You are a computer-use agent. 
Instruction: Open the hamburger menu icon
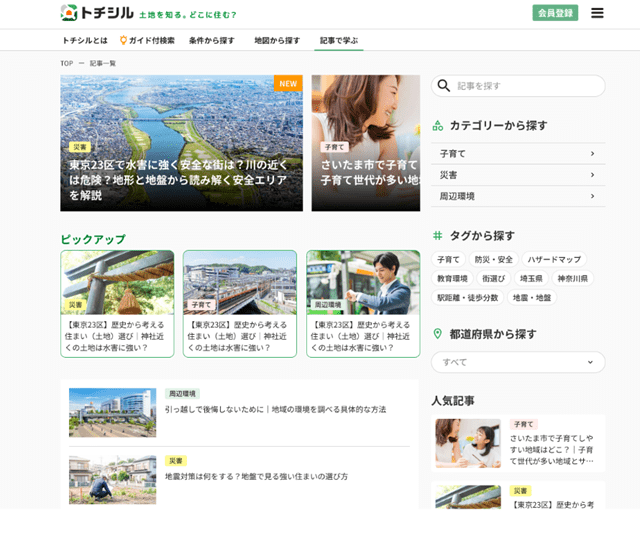pos(597,13)
